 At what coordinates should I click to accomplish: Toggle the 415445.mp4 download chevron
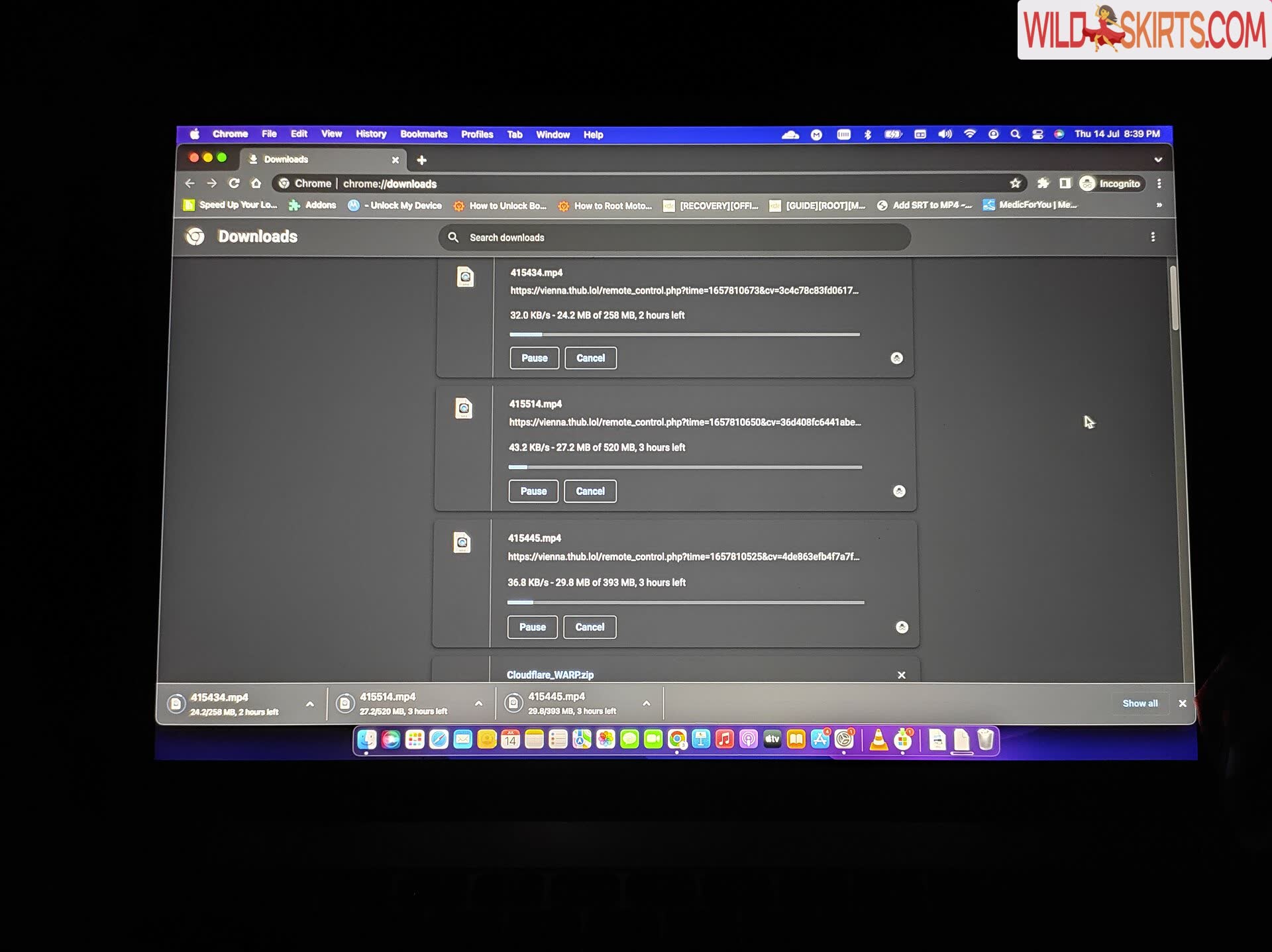(646, 703)
